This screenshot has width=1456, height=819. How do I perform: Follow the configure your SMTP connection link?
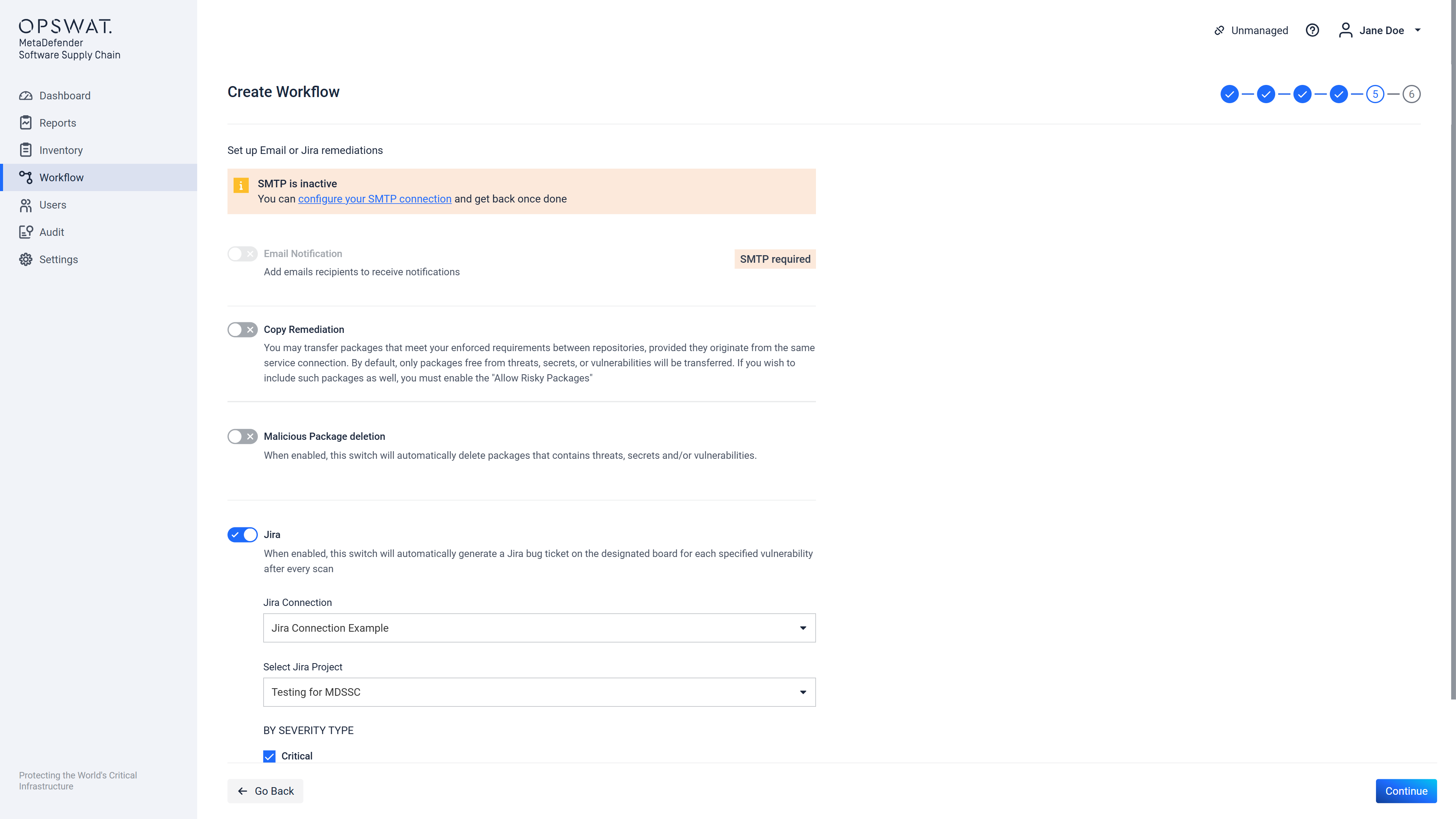pyautogui.click(x=374, y=199)
